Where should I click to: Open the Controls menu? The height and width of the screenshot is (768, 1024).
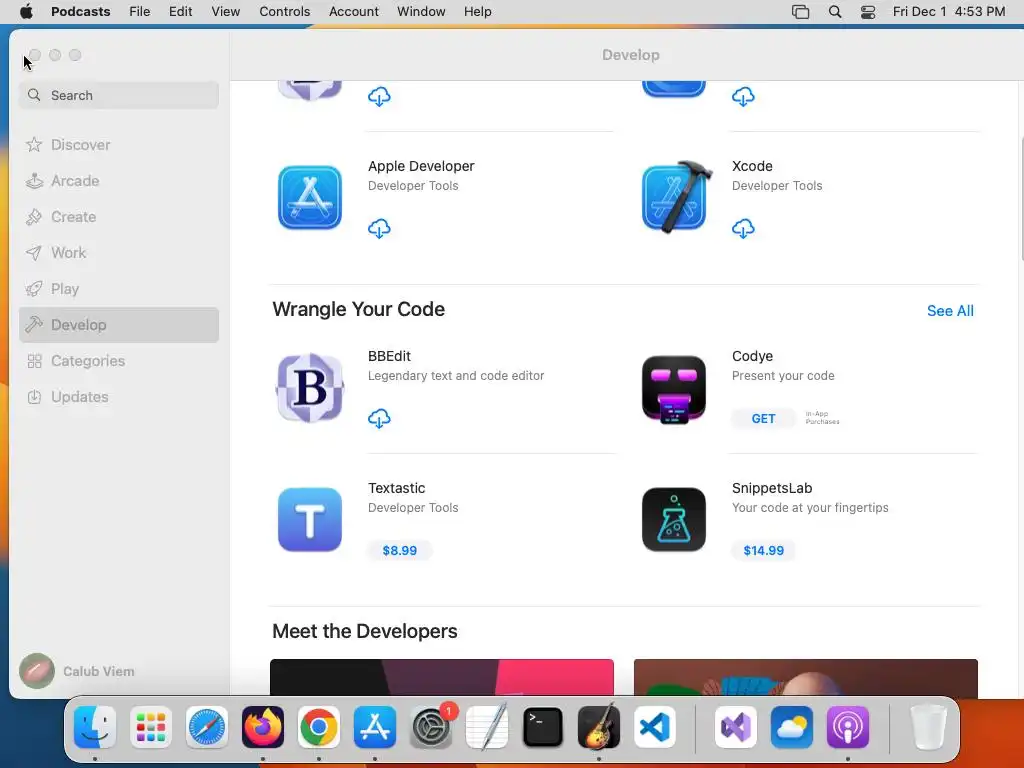284,12
